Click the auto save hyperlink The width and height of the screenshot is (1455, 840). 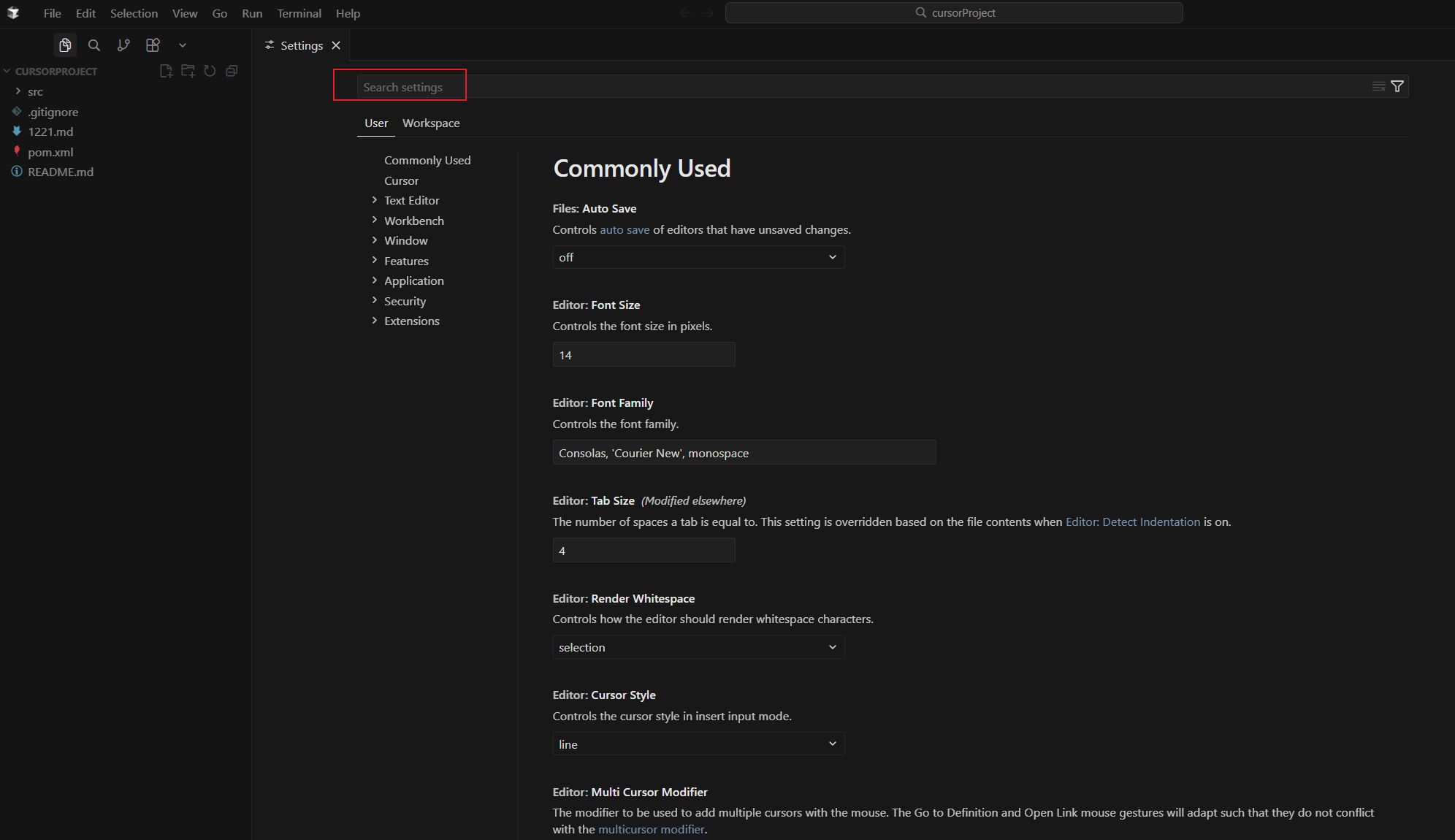click(x=625, y=229)
